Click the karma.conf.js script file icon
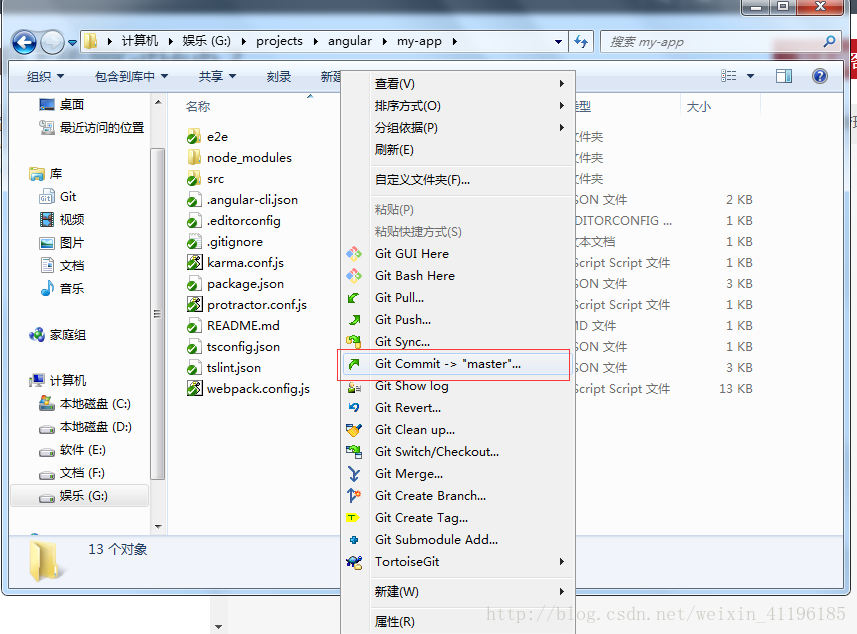Viewport: 857px width, 634px height. pos(195,263)
